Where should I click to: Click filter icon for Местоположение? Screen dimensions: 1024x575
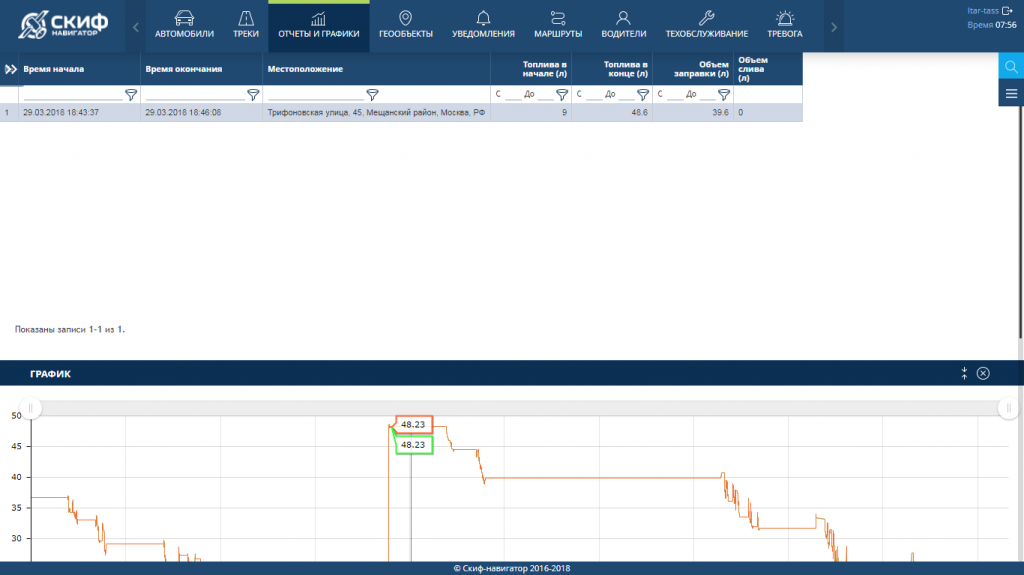372,95
